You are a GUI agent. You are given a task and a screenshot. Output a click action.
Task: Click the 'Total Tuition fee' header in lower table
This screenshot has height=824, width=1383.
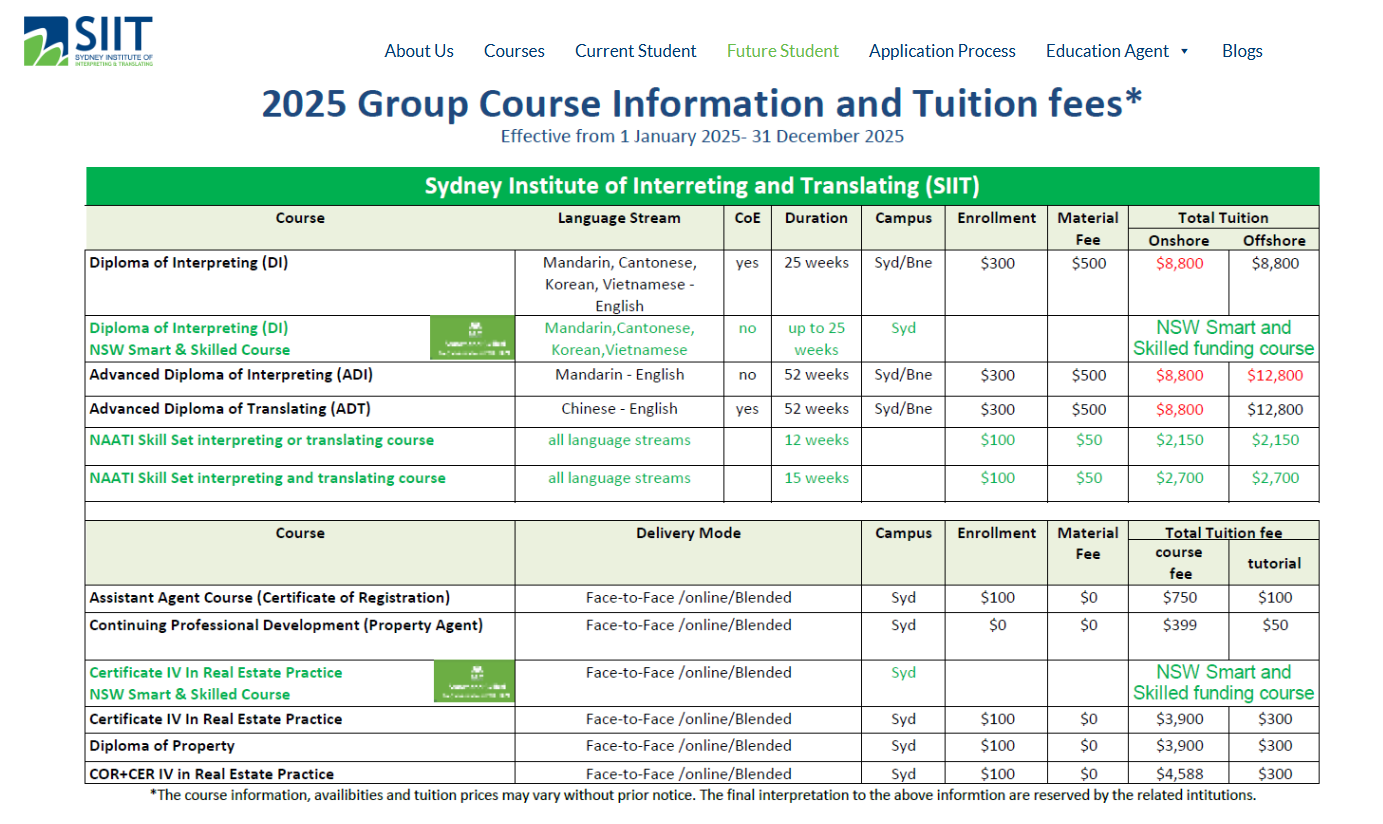click(x=1223, y=533)
